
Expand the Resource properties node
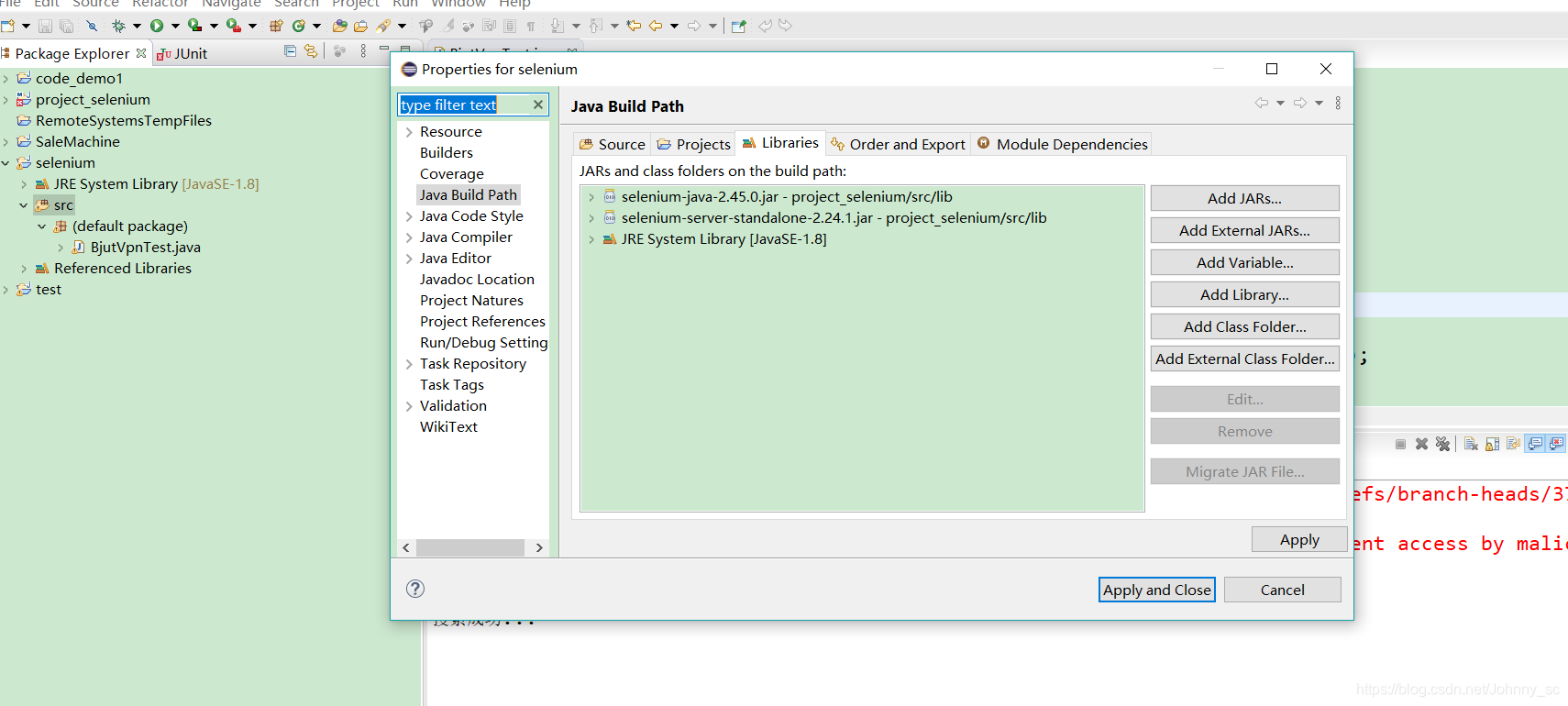tap(409, 132)
